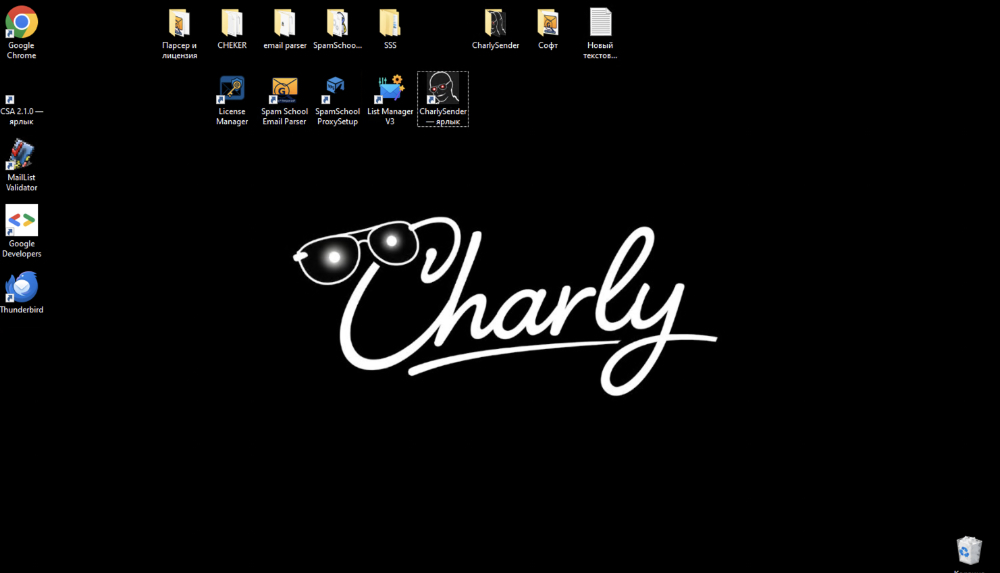Select the 'CharlySender — ярлык' shortcut

click(442, 90)
